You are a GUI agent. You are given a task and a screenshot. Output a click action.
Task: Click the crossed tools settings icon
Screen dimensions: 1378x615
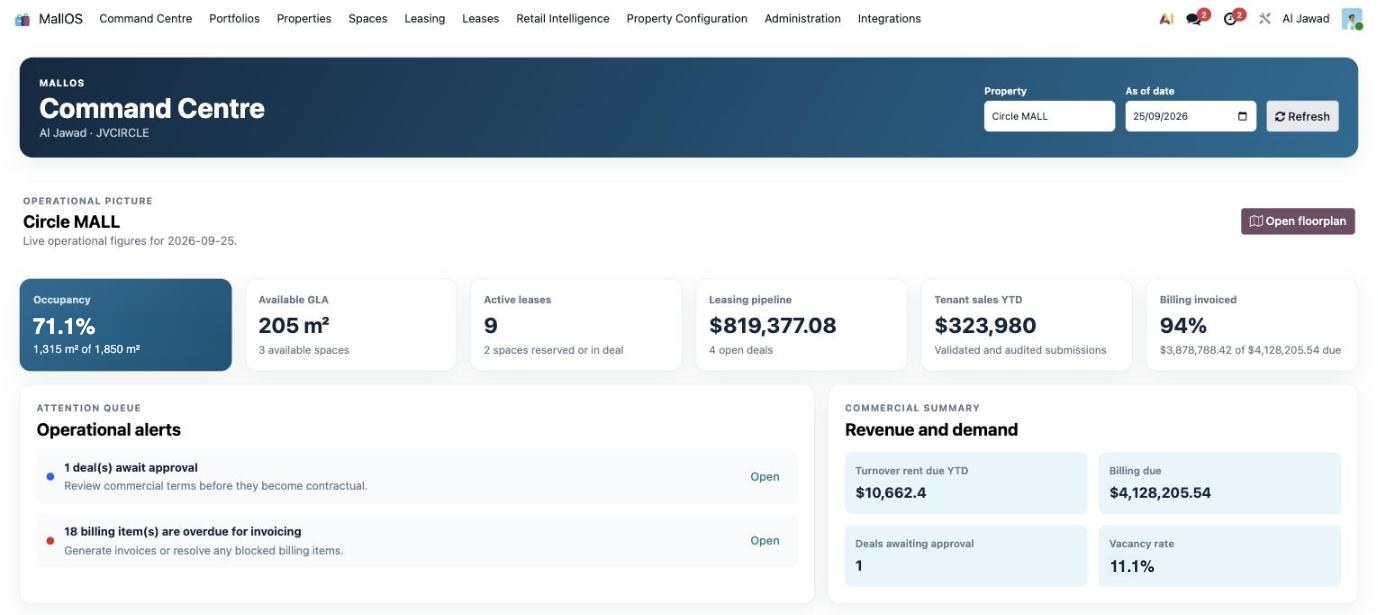1265,19
